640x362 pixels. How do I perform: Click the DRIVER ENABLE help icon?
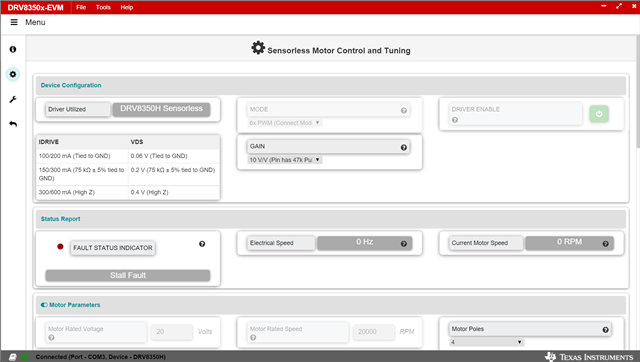455,120
